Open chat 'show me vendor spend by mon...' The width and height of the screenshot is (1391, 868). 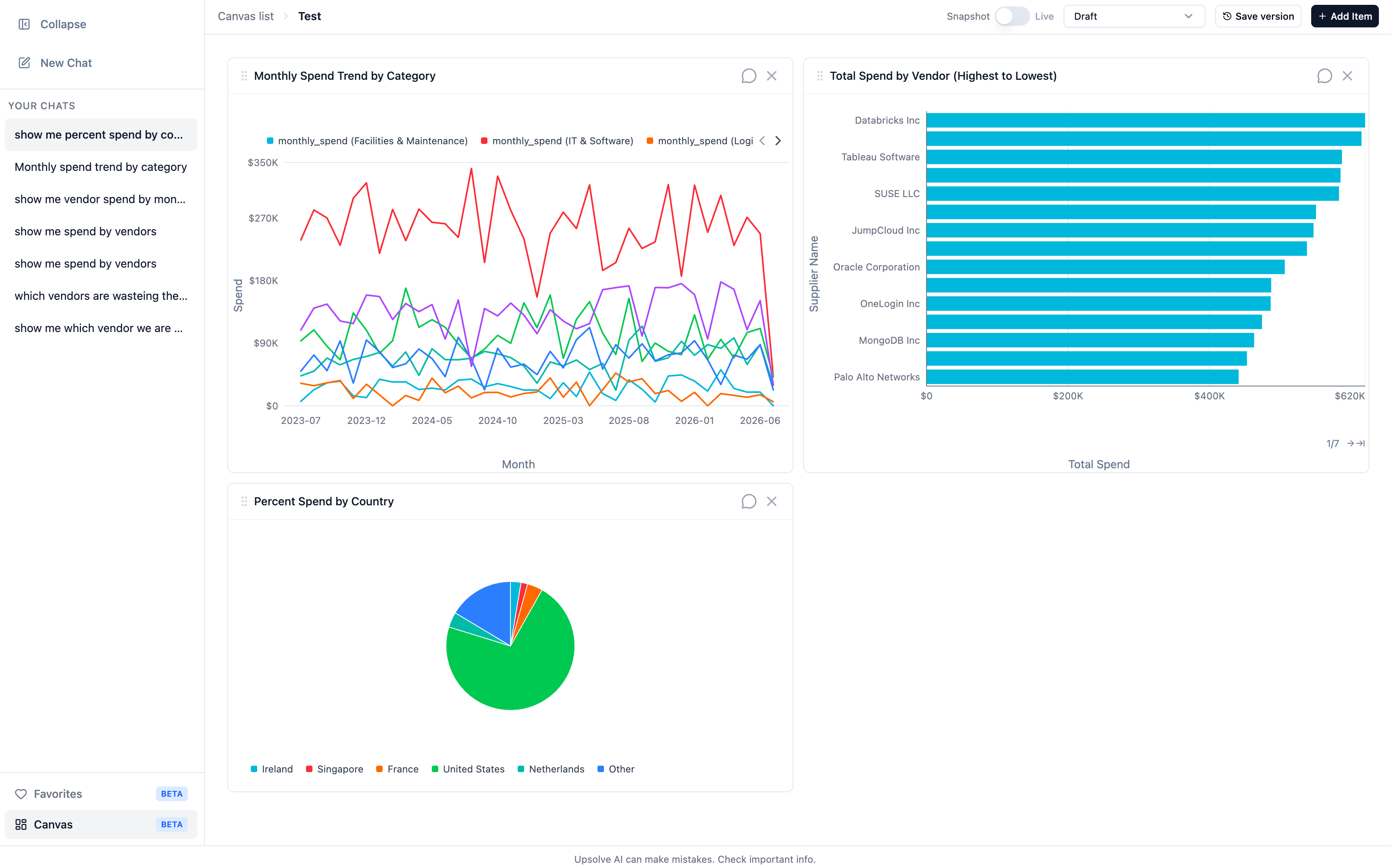101,199
